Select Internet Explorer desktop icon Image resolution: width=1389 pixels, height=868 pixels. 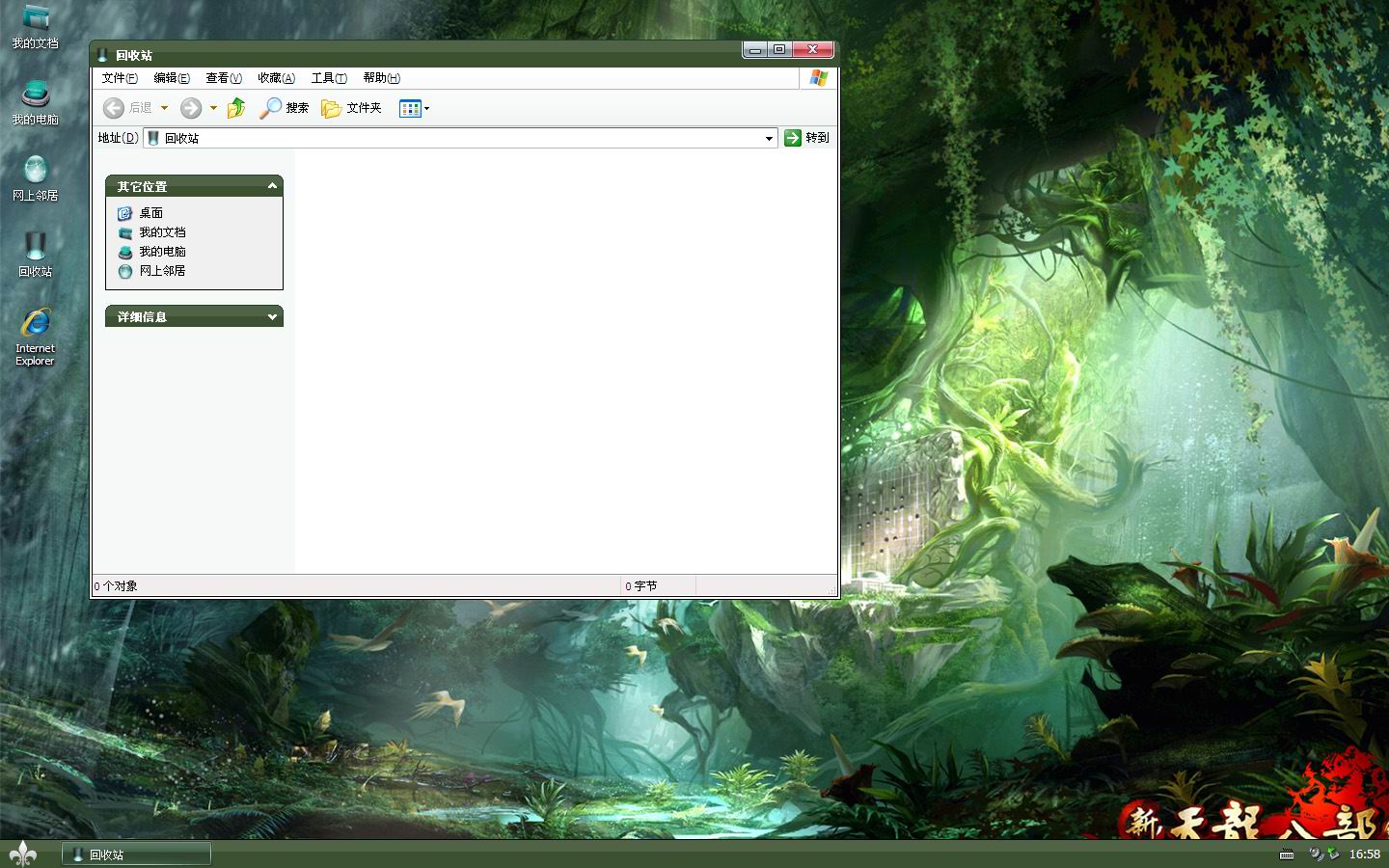36,337
